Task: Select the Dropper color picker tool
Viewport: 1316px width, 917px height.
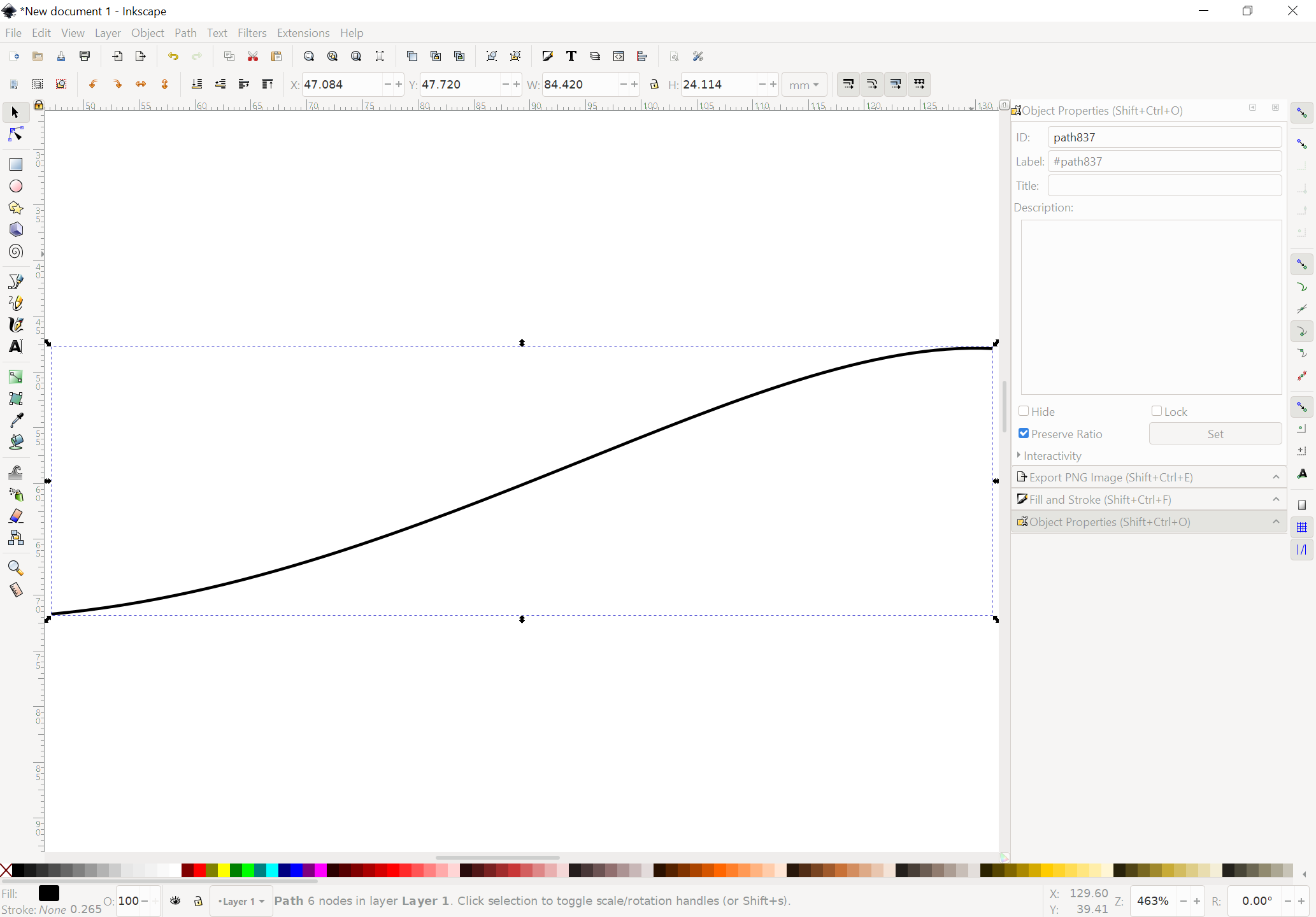Action: tap(16, 420)
